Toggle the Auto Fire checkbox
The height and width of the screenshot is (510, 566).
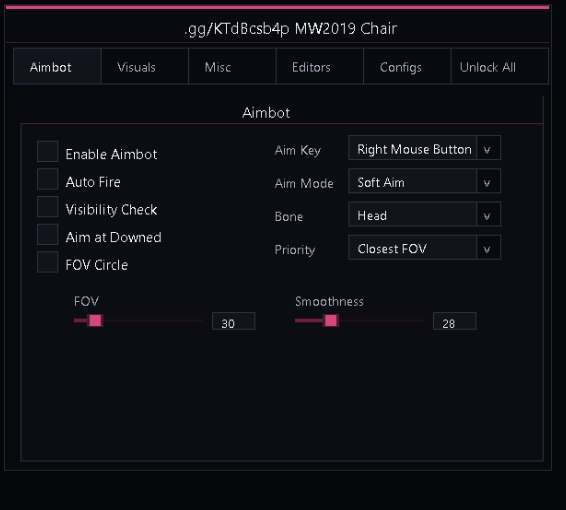pyautogui.click(x=48, y=179)
